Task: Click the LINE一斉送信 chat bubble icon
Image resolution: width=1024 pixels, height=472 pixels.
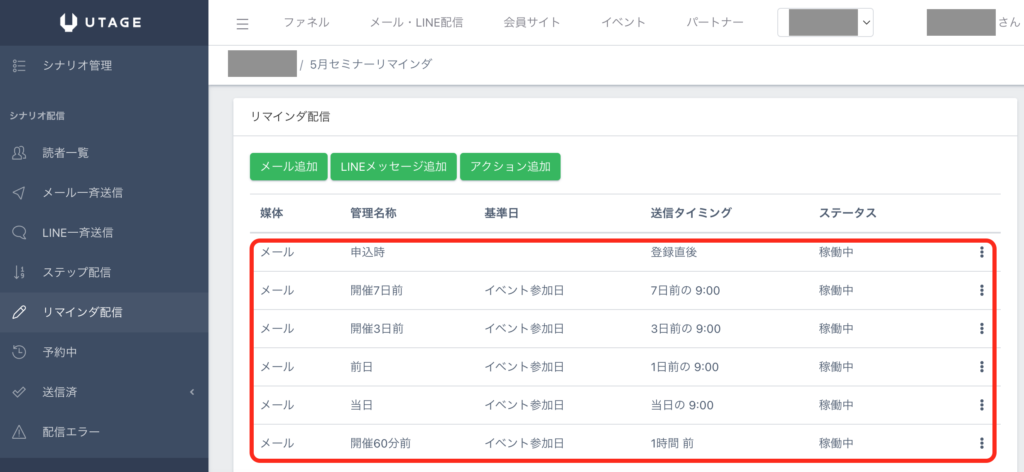Action: [18, 233]
